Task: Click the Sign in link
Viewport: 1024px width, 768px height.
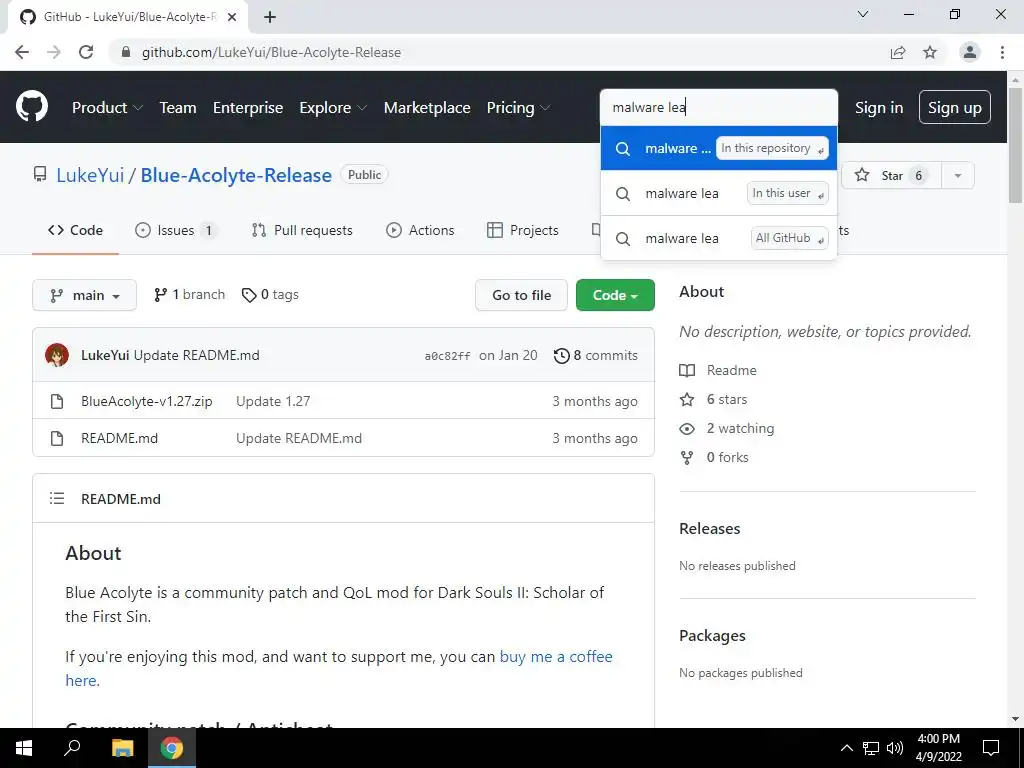Action: pyautogui.click(x=879, y=108)
